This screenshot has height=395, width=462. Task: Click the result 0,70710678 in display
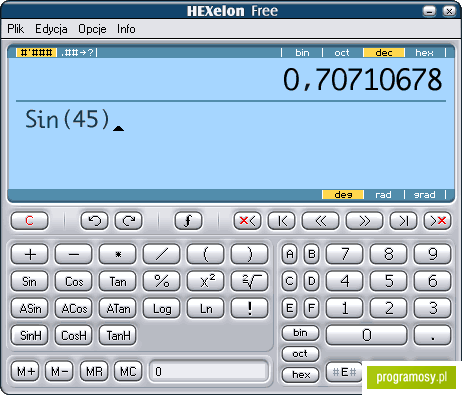[362, 80]
